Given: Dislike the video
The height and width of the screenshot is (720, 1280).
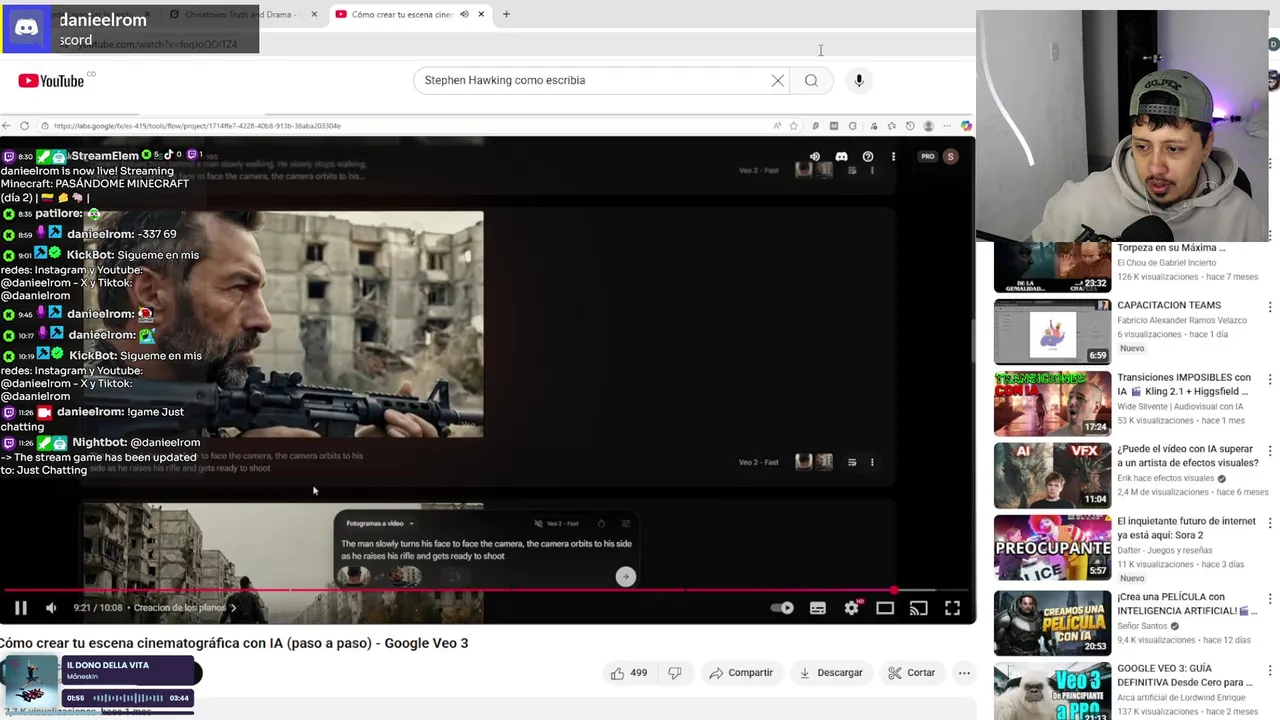Looking at the screenshot, I should coord(675,673).
